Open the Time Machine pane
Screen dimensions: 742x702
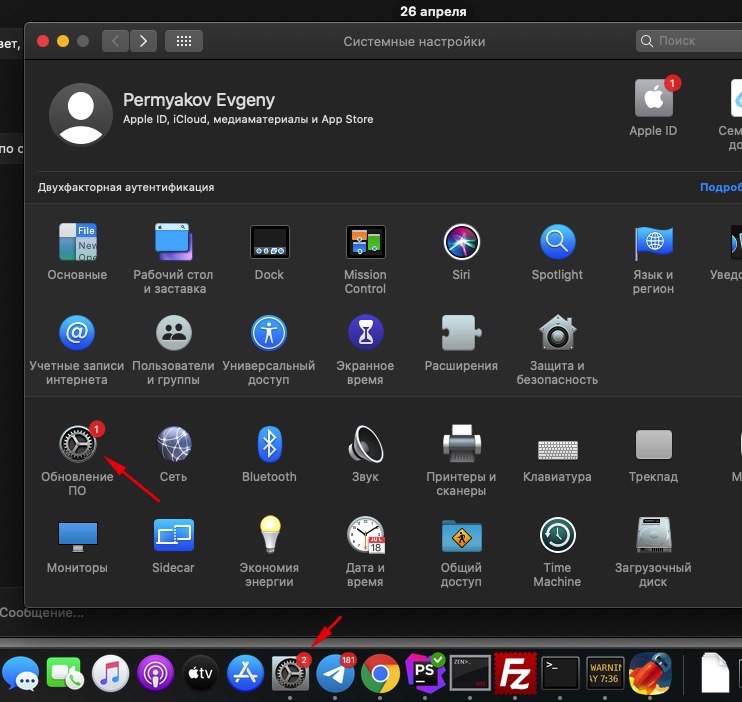[557, 536]
